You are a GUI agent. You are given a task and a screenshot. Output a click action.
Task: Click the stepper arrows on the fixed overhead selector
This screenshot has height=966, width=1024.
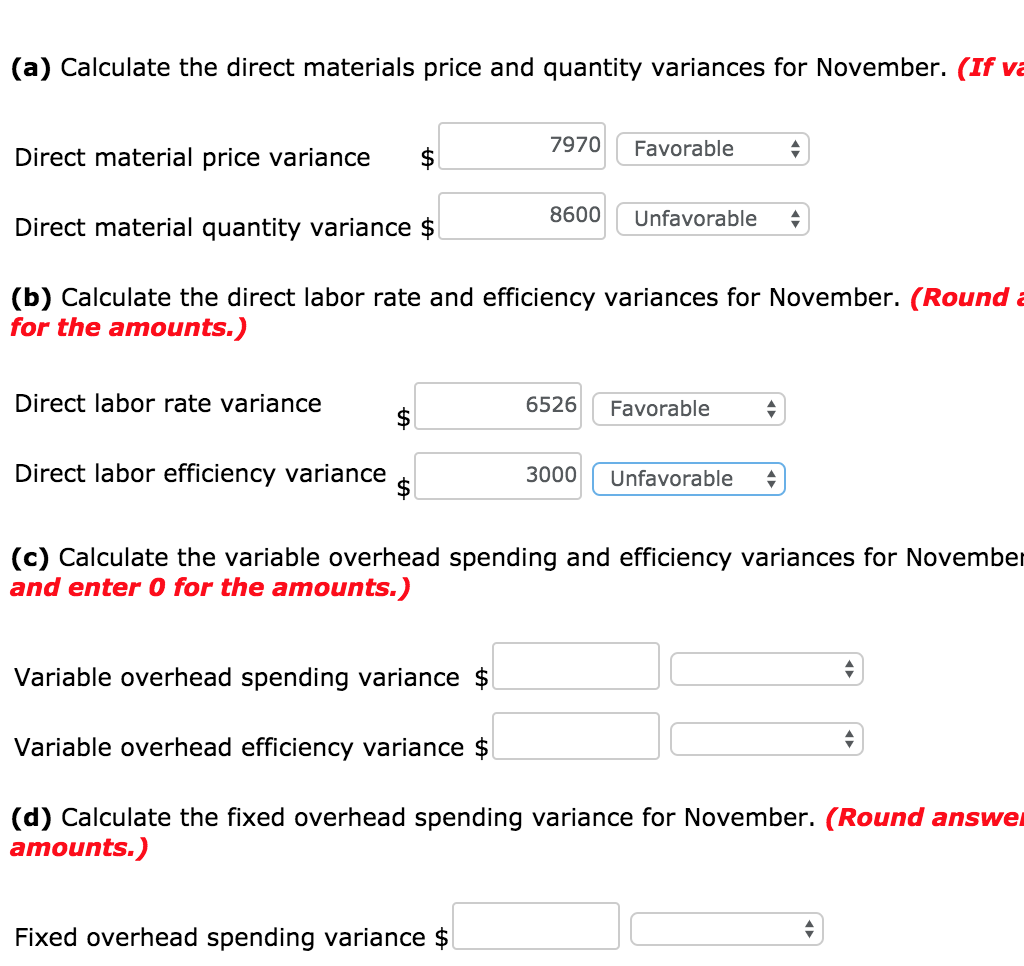click(x=808, y=928)
